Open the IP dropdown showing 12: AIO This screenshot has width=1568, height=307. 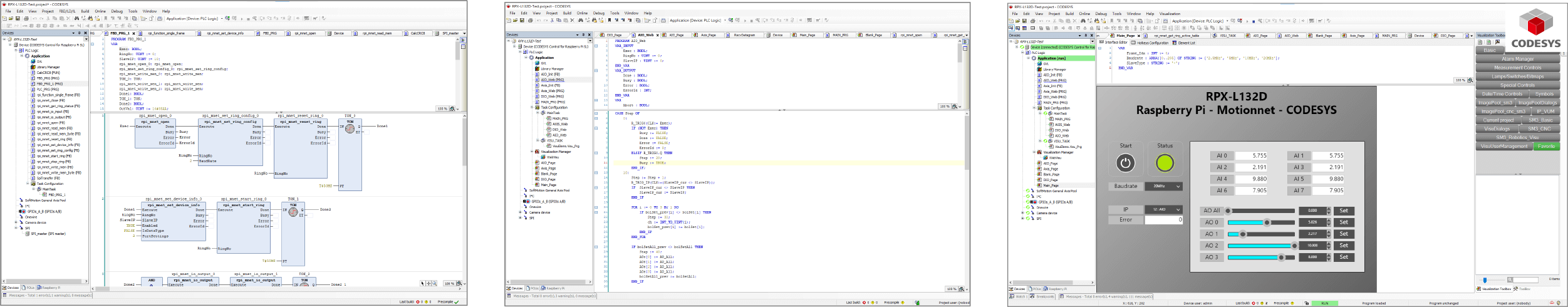pyautogui.click(x=1164, y=209)
